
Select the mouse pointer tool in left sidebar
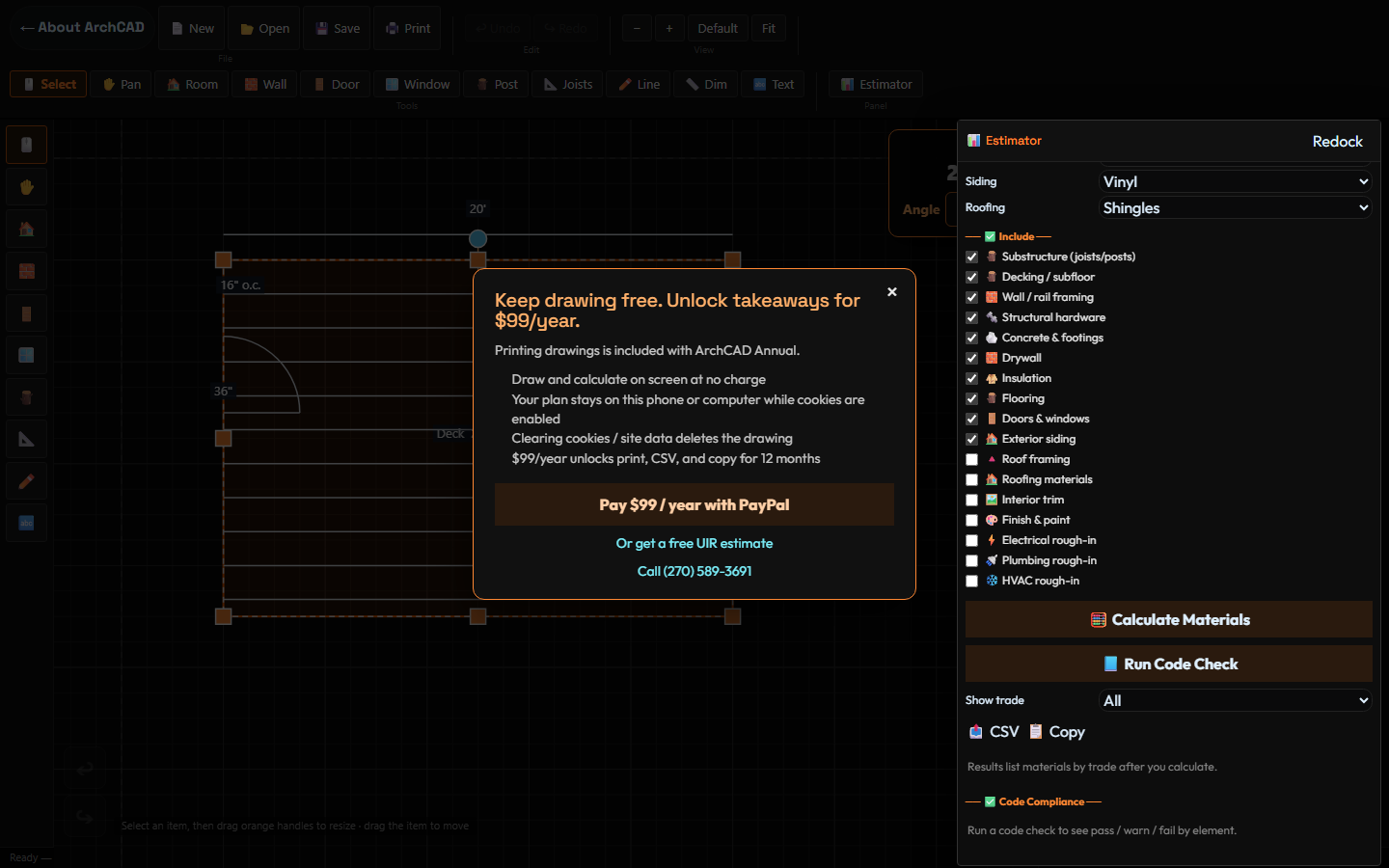click(x=27, y=145)
